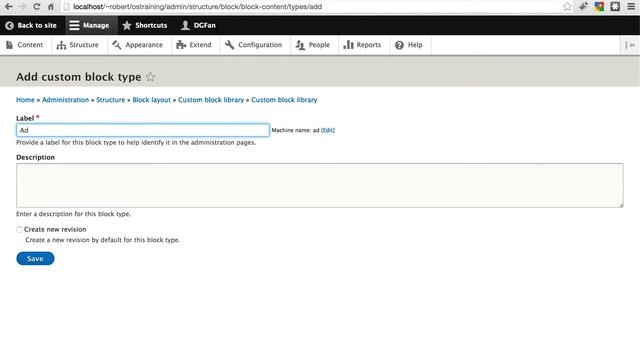Follow the Structure breadcrumb link
Viewport: 640px width, 360px height.
click(111, 100)
